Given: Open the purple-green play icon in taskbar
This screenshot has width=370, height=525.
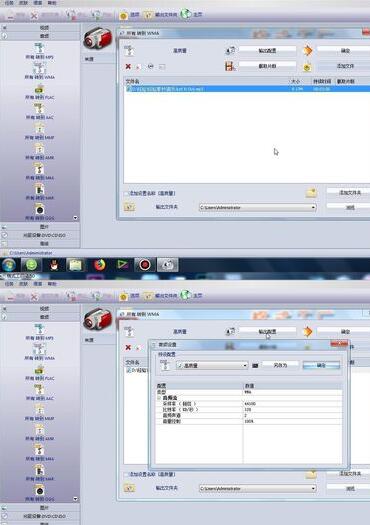Looking at the screenshot, I should click(x=122, y=265).
